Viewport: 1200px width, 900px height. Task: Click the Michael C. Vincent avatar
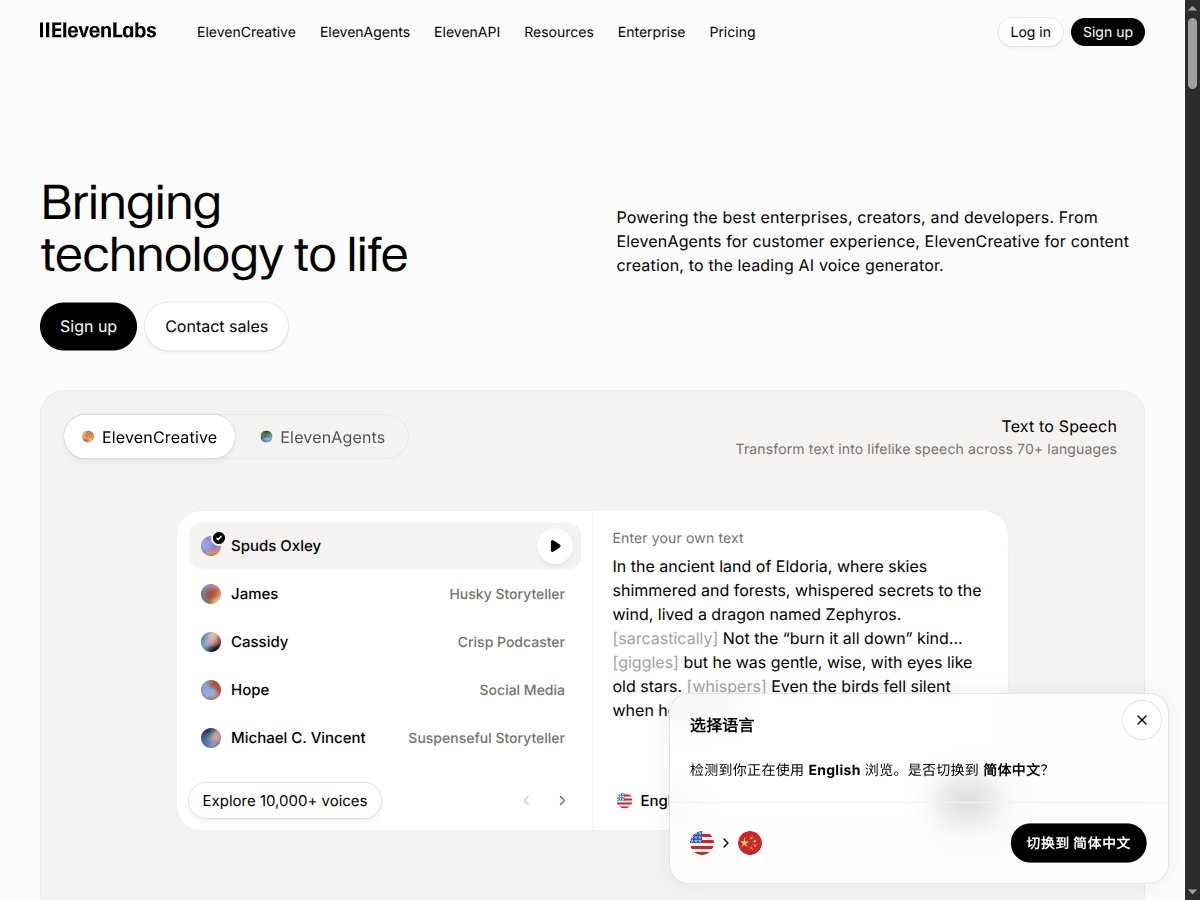point(210,737)
